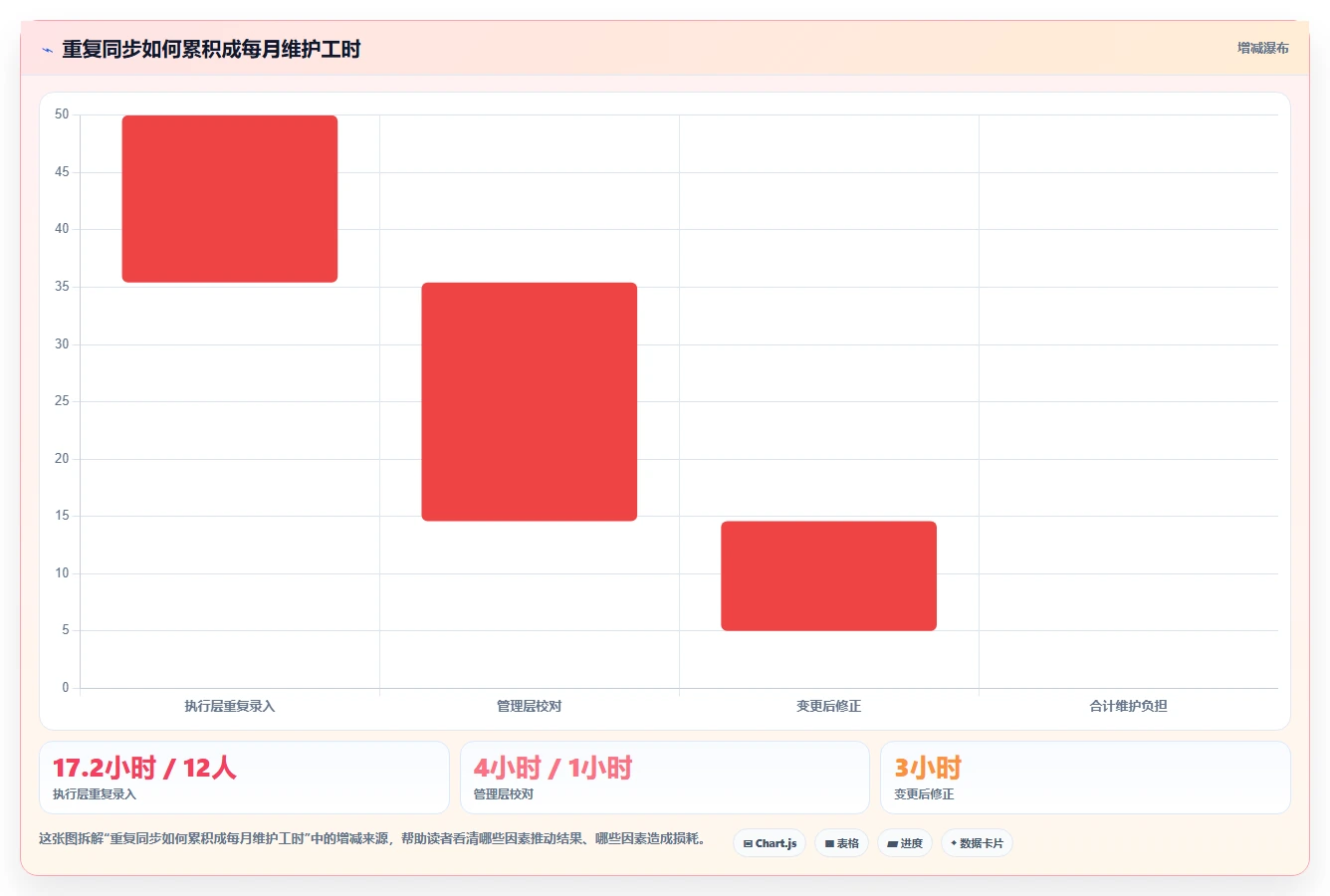
Task: Click the Chart.js tag chip
Action: [x=770, y=843]
